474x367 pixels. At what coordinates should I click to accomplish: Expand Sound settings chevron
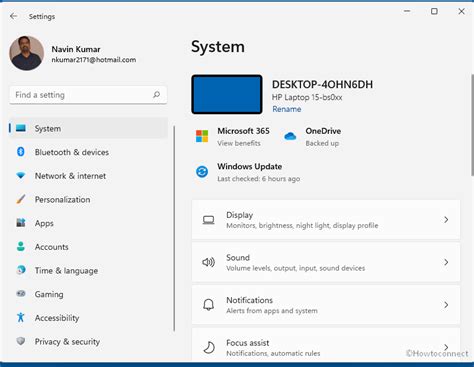click(446, 262)
